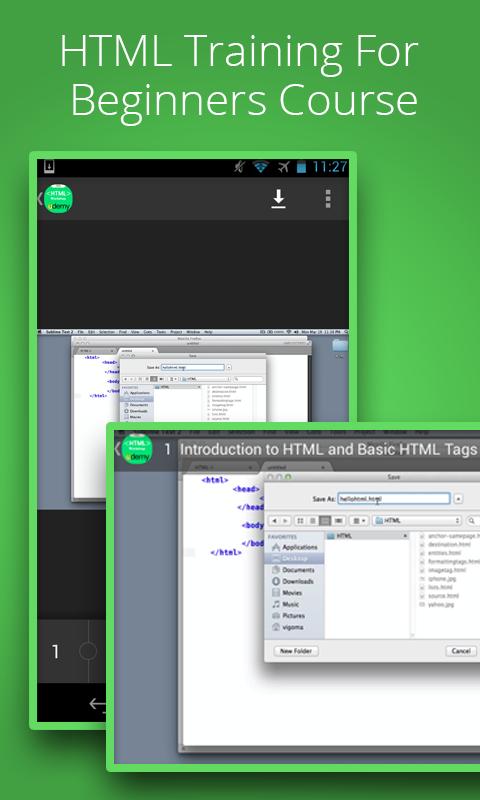Tap the lecture number 1 in the list
The height and width of the screenshot is (800, 480).
click(55, 652)
